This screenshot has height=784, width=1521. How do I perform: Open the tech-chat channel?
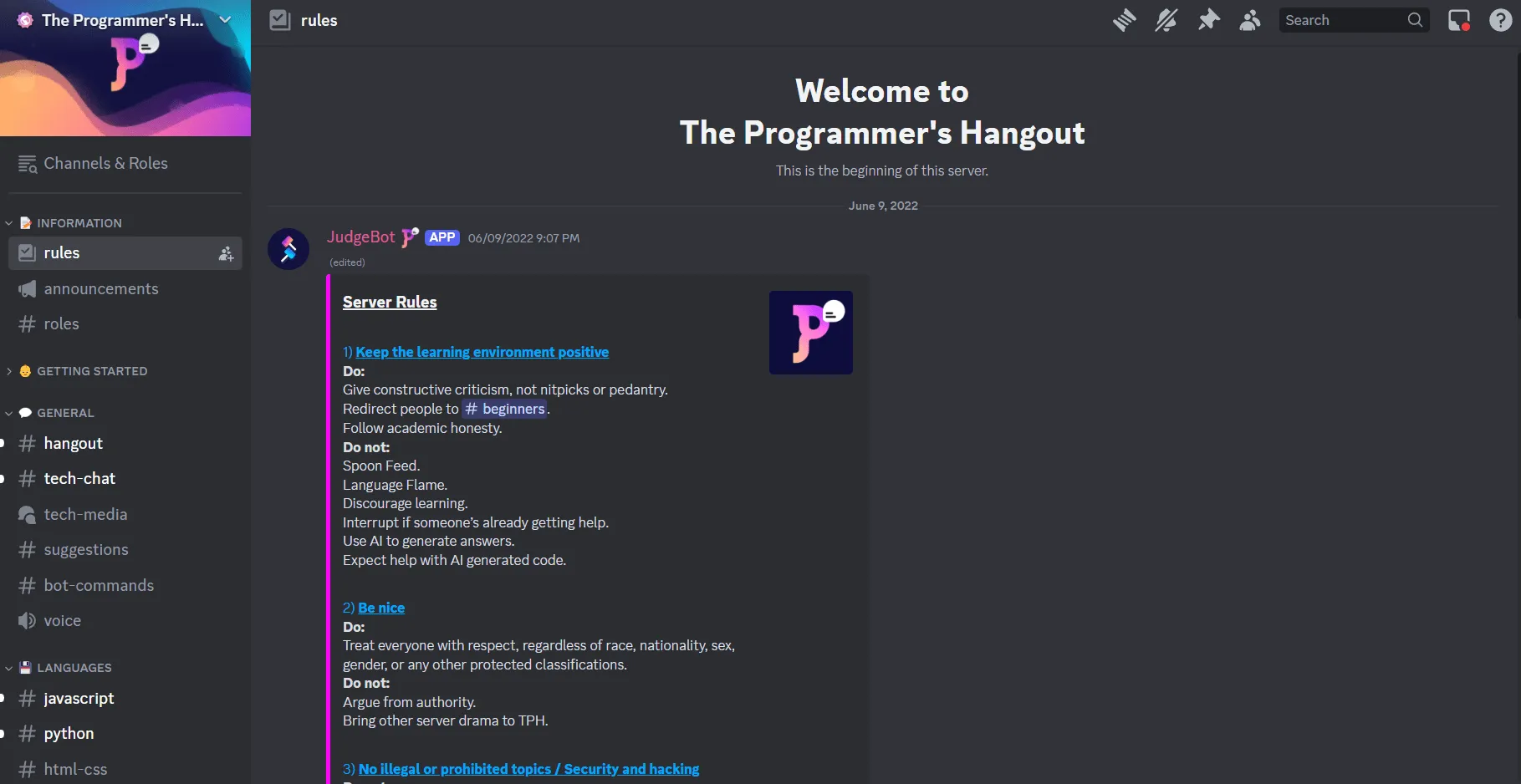[125, 479]
